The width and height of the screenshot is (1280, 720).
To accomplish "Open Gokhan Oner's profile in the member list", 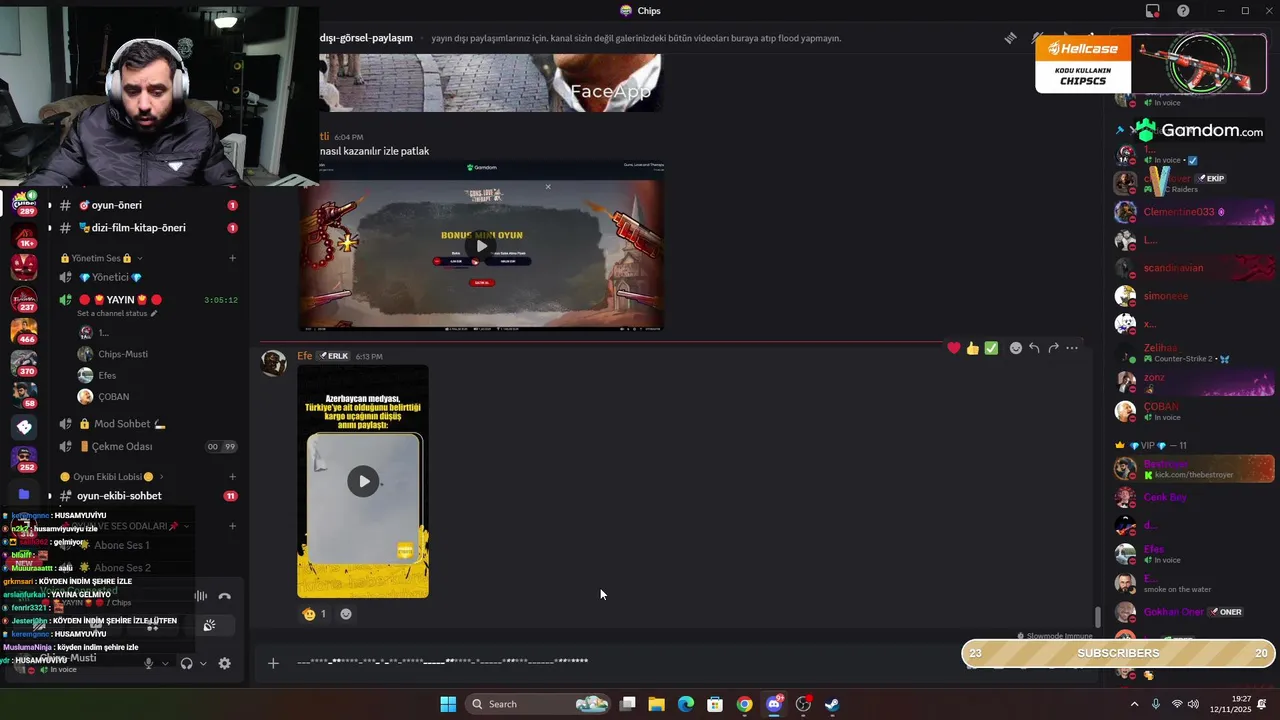I will (1194, 612).
